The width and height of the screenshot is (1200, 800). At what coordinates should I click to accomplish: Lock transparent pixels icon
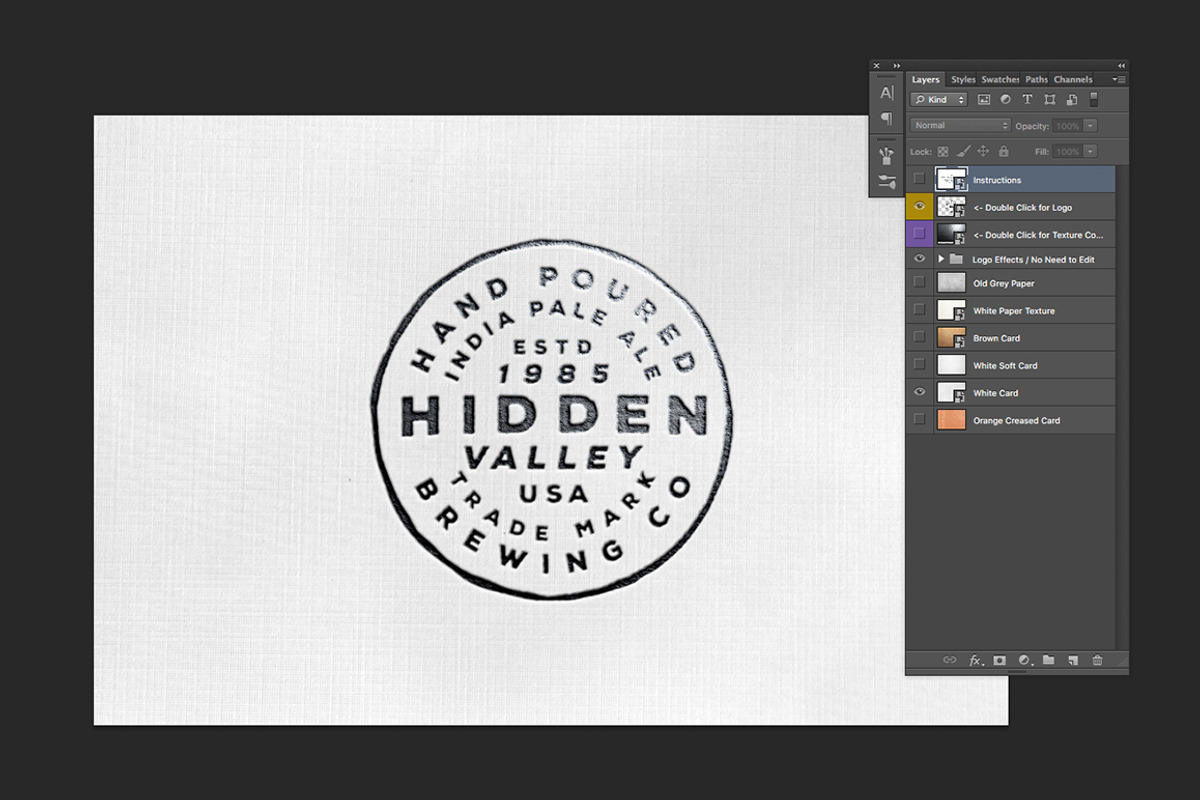942,151
